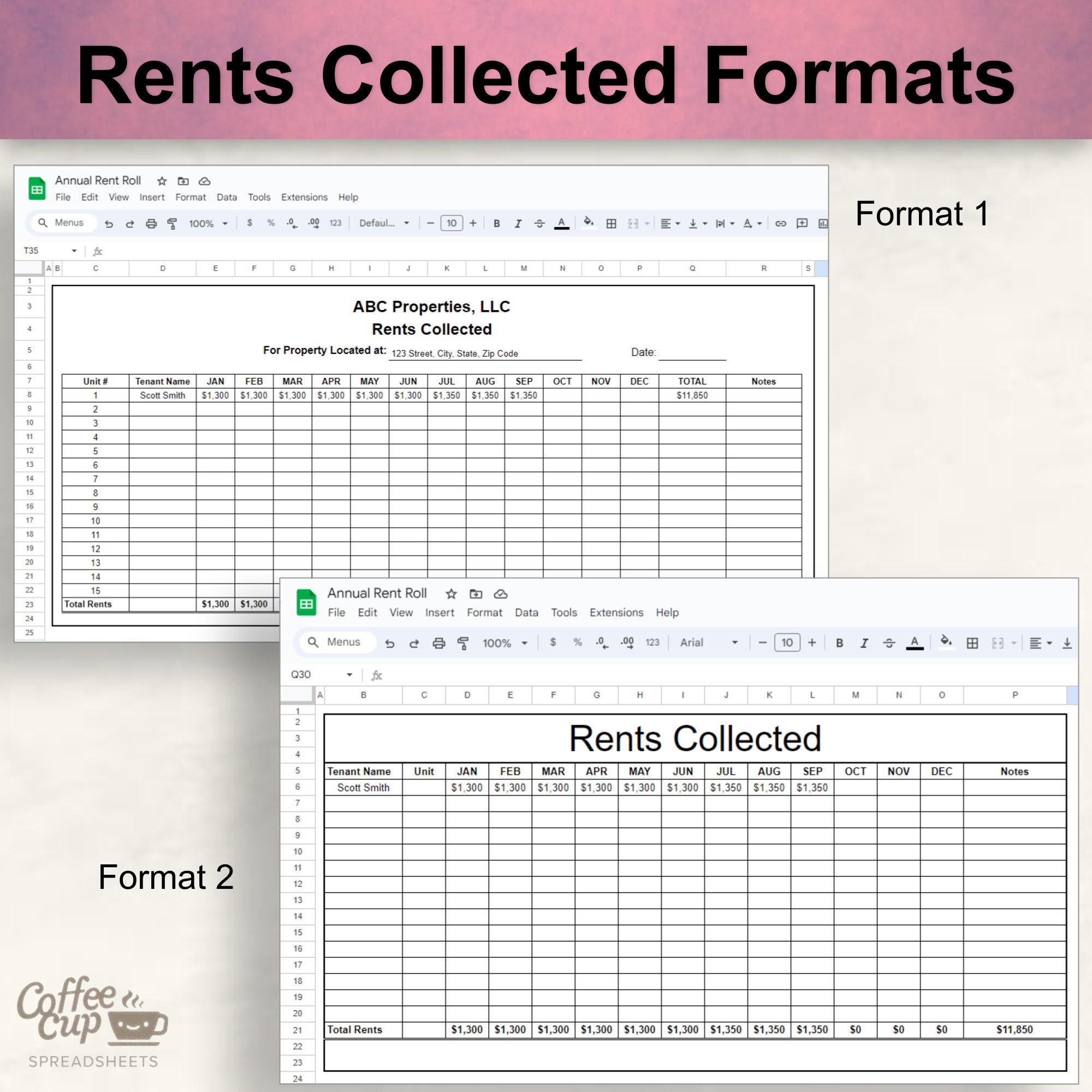The image size is (1092, 1092).
Task: Open Data menu in Format 2 window
Action: coord(526,612)
